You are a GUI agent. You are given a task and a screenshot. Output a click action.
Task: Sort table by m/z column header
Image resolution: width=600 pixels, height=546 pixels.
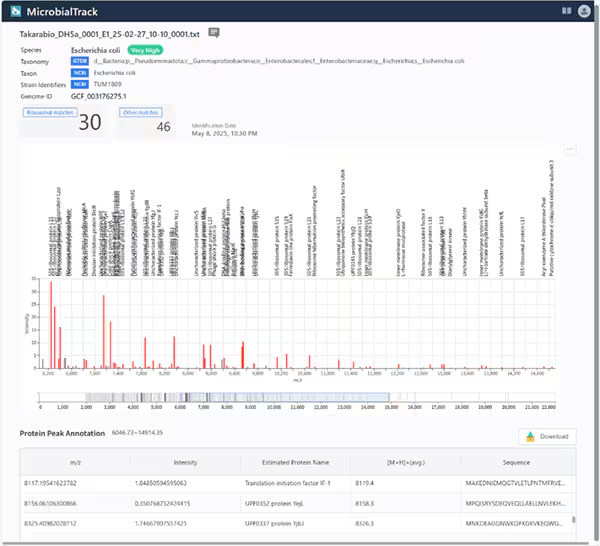click(x=75, y=463)
